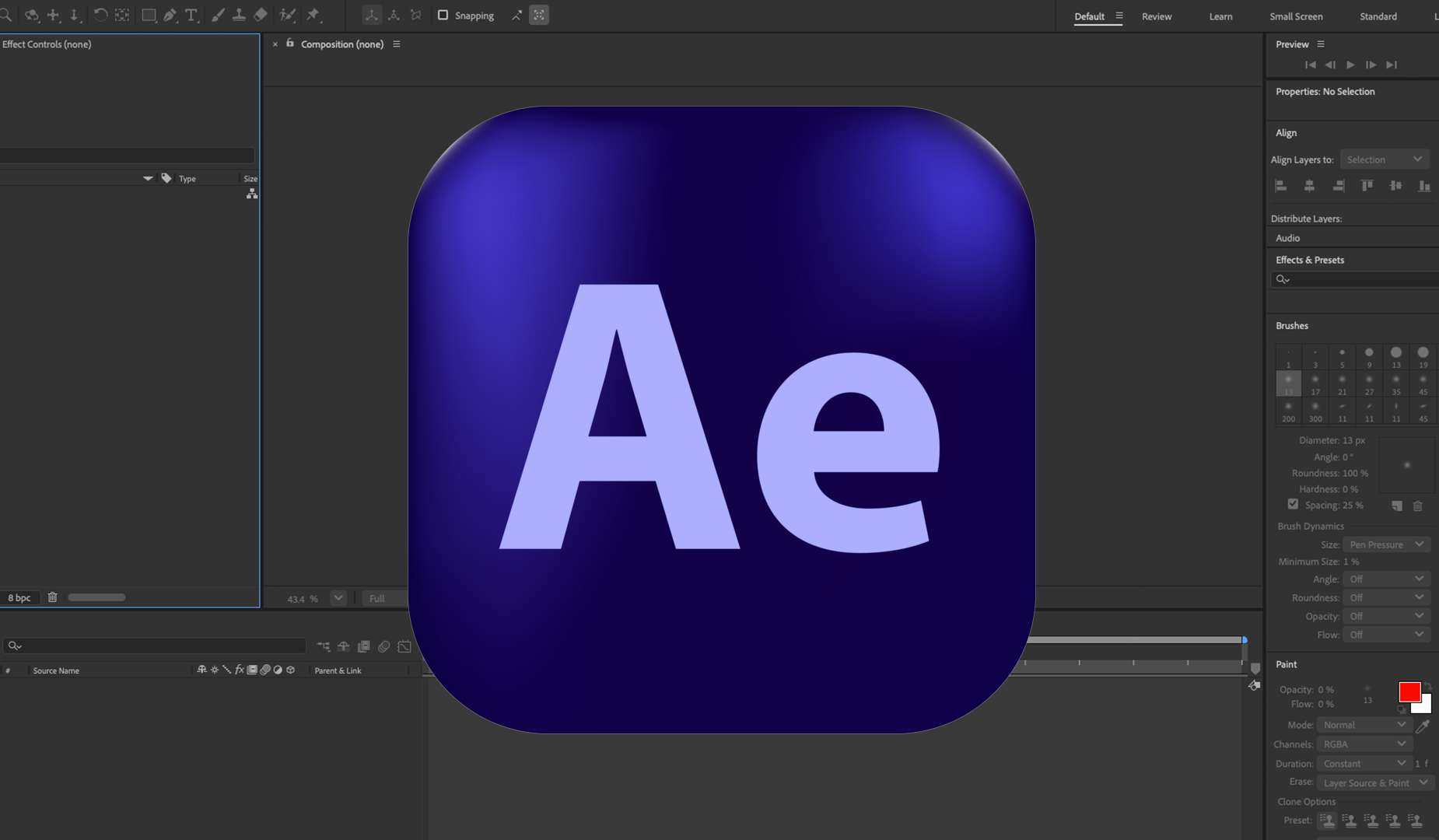Pick a color with the Paint eyedropper
Screen dimensions: 1439x840
1423,726
